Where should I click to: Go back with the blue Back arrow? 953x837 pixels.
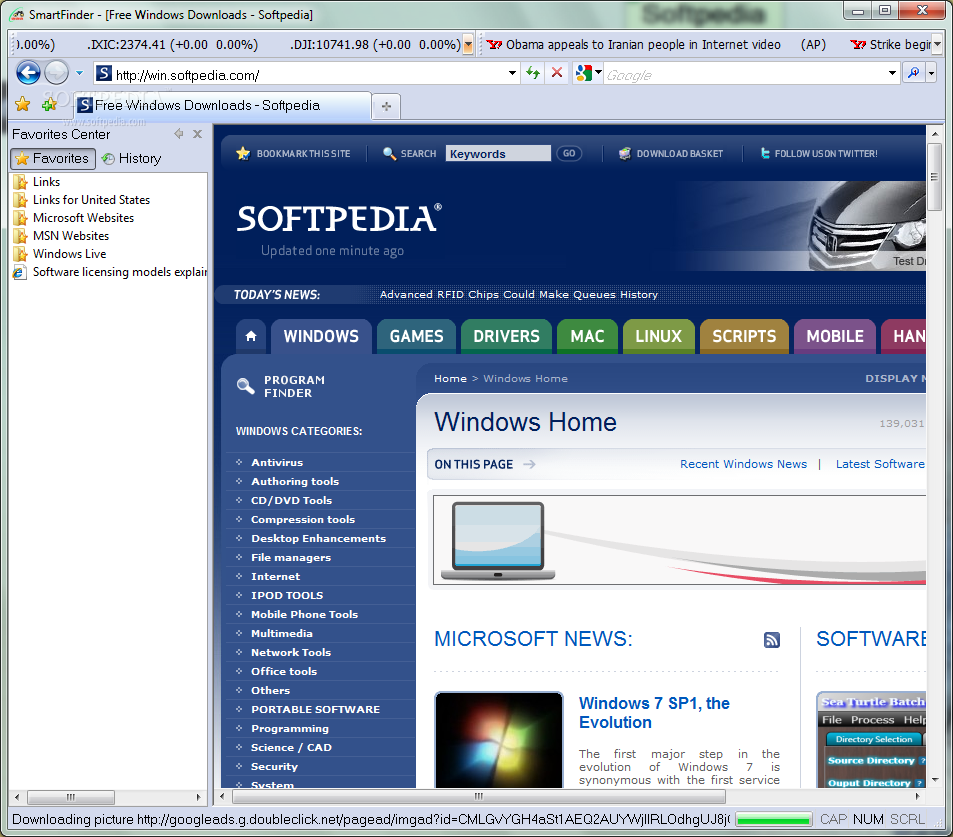(x=28, y=74)
